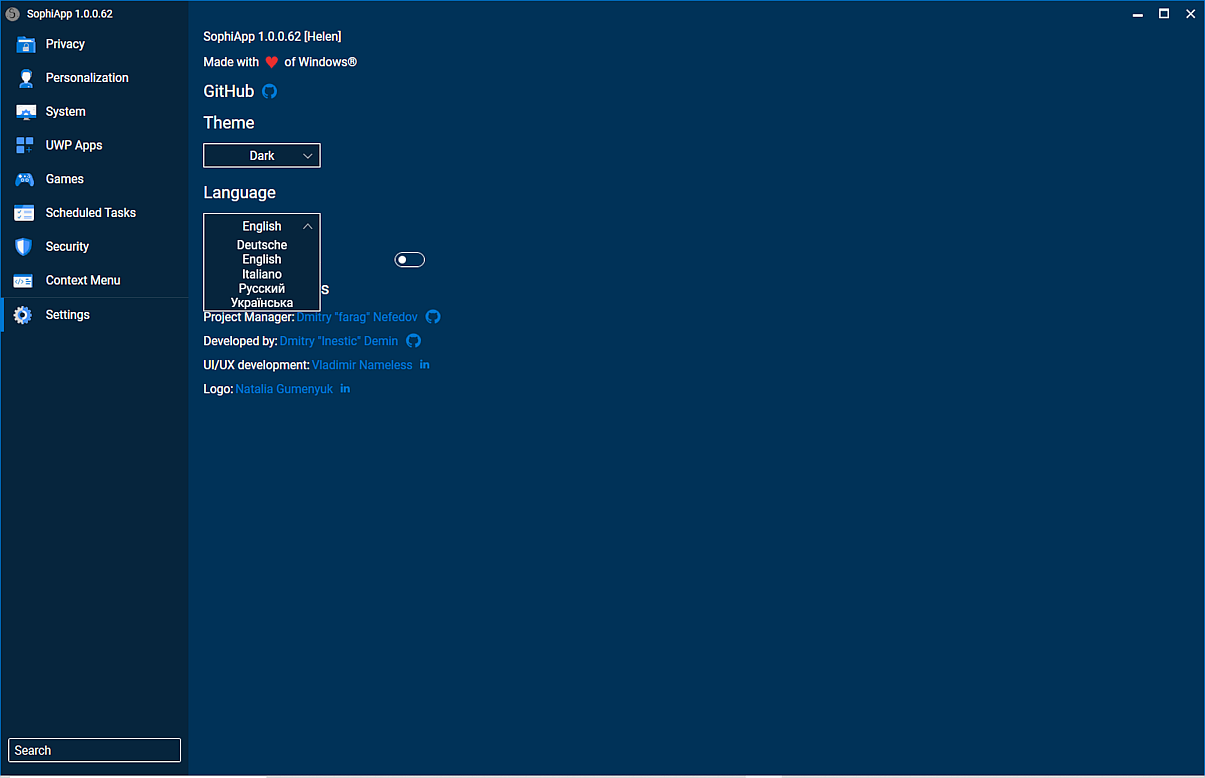Screen dimensions: 1205x778
Task: Pick the English option below Deutsche
Action: pos(262,259)
